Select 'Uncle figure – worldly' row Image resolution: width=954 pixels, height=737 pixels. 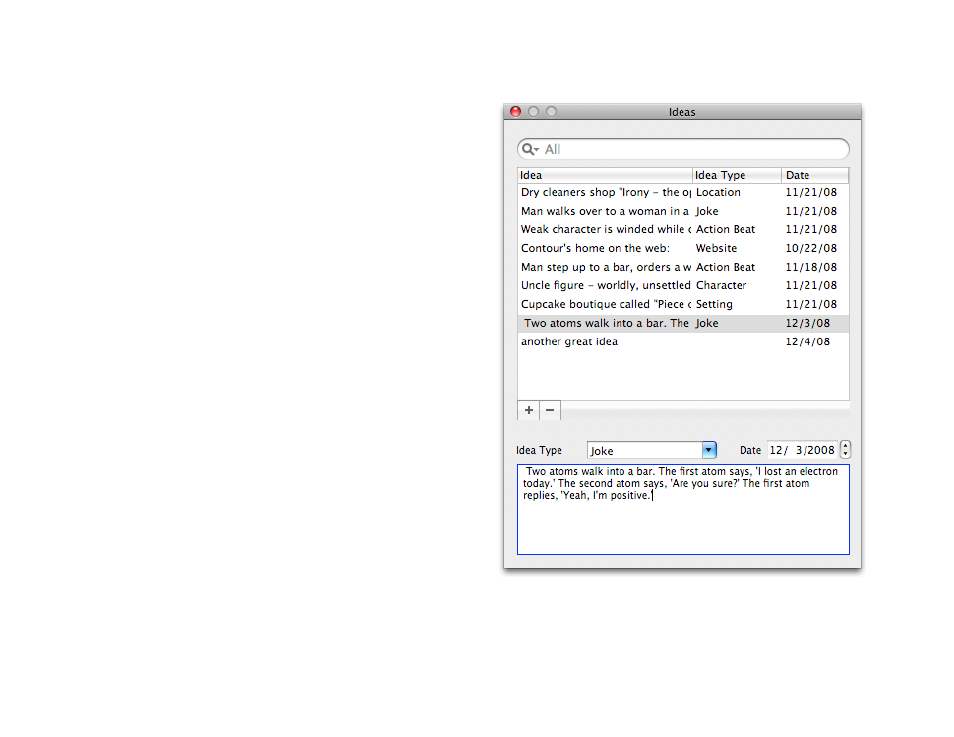[x=683, y=285]
